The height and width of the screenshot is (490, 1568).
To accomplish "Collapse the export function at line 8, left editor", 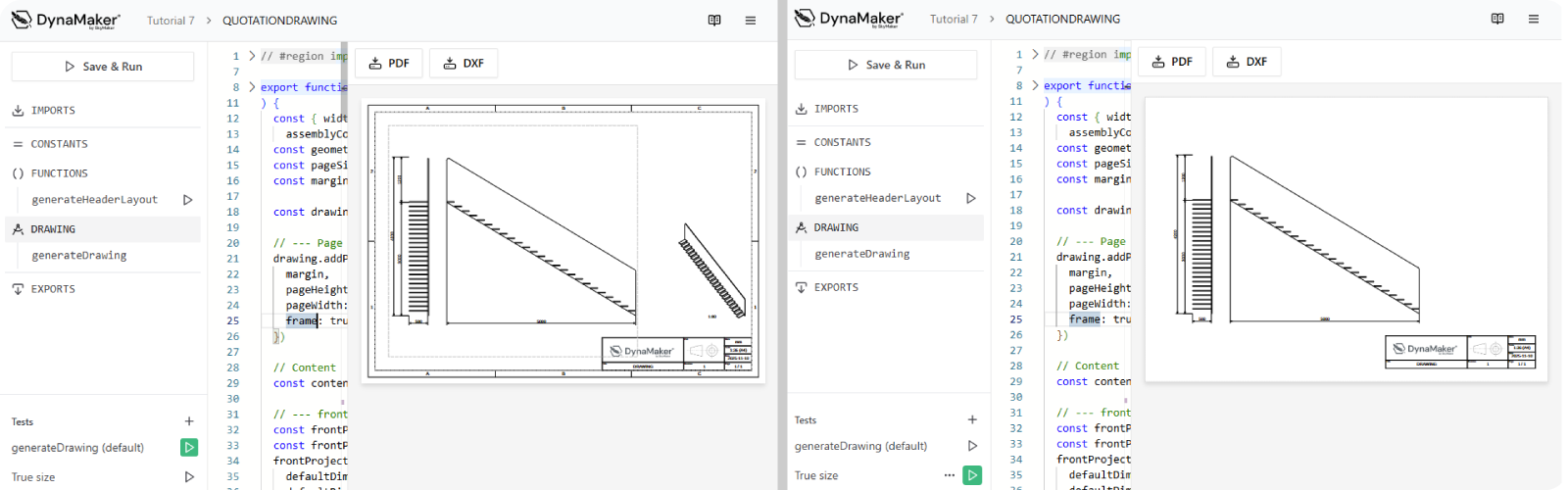I will (x=252, y=87).
